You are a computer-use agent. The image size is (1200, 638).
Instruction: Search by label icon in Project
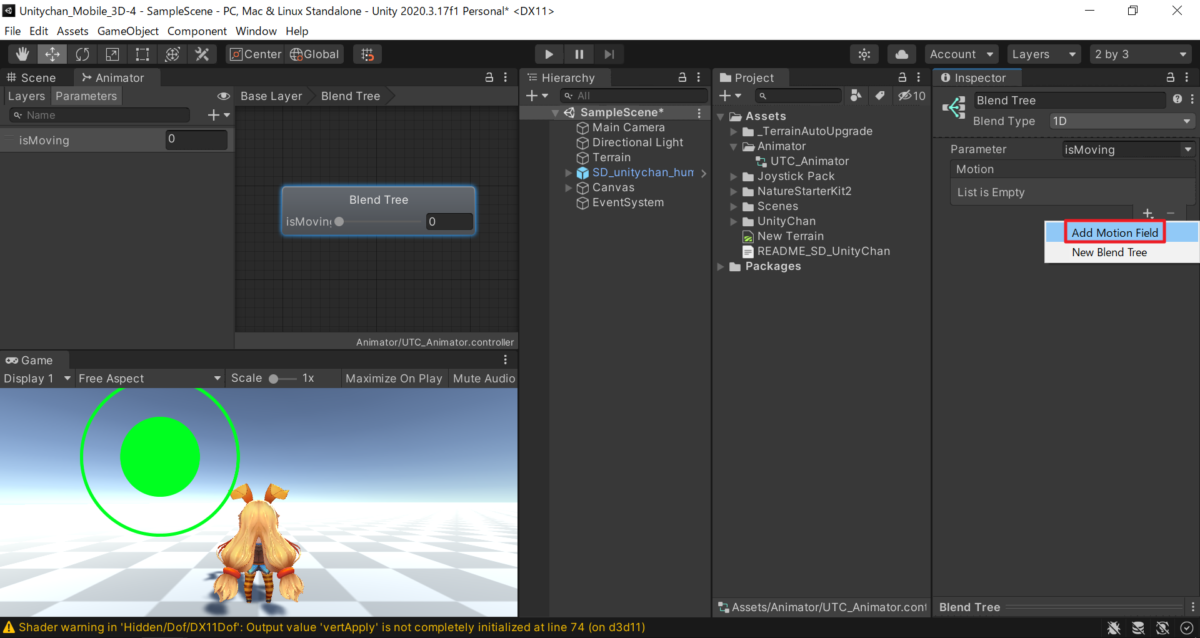pos(879,96)
